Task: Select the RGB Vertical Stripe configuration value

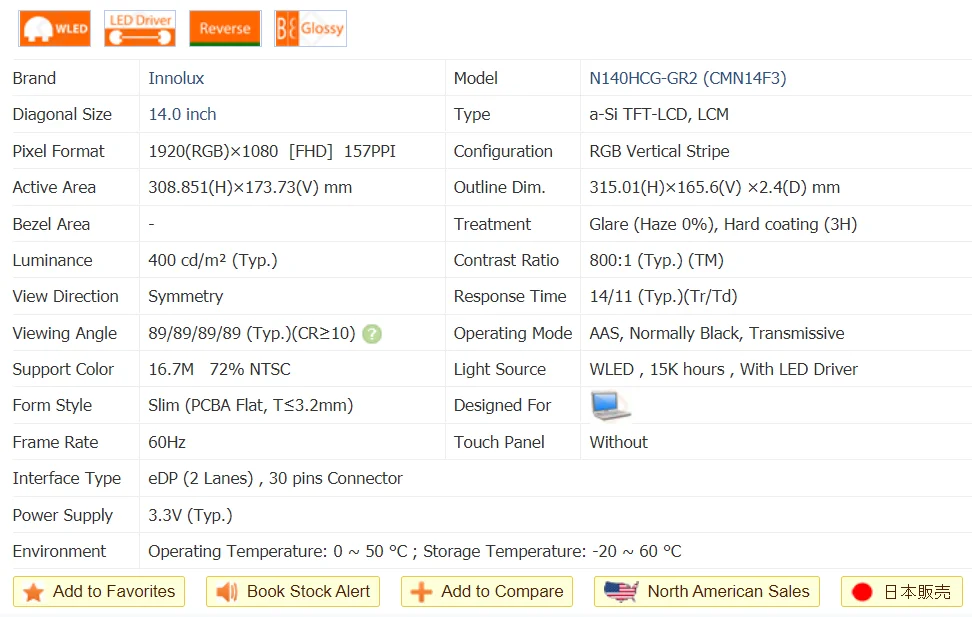Action: tap(659, 151)
